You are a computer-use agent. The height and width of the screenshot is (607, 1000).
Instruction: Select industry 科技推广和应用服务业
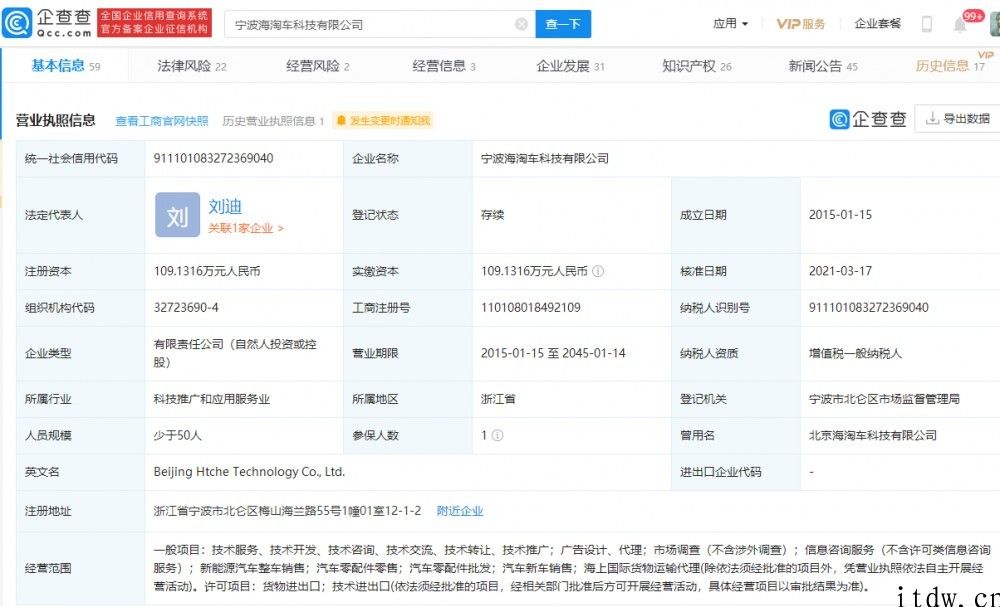pos(212,399)
